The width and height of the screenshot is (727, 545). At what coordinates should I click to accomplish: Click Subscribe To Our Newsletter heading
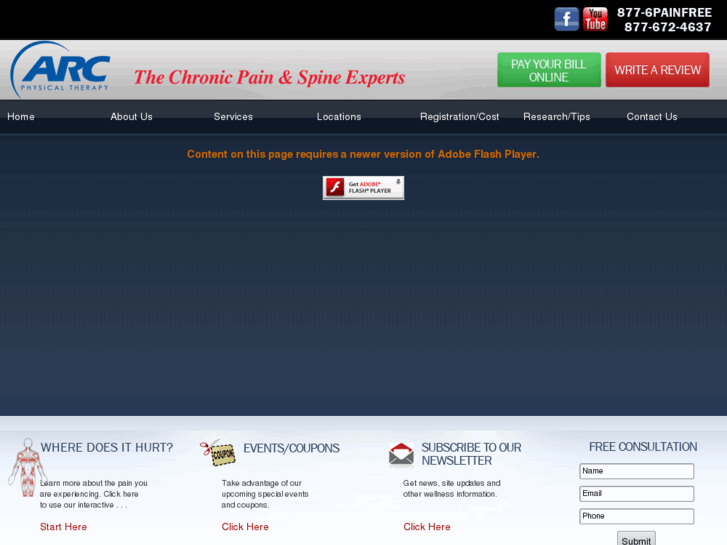[471, 454]
